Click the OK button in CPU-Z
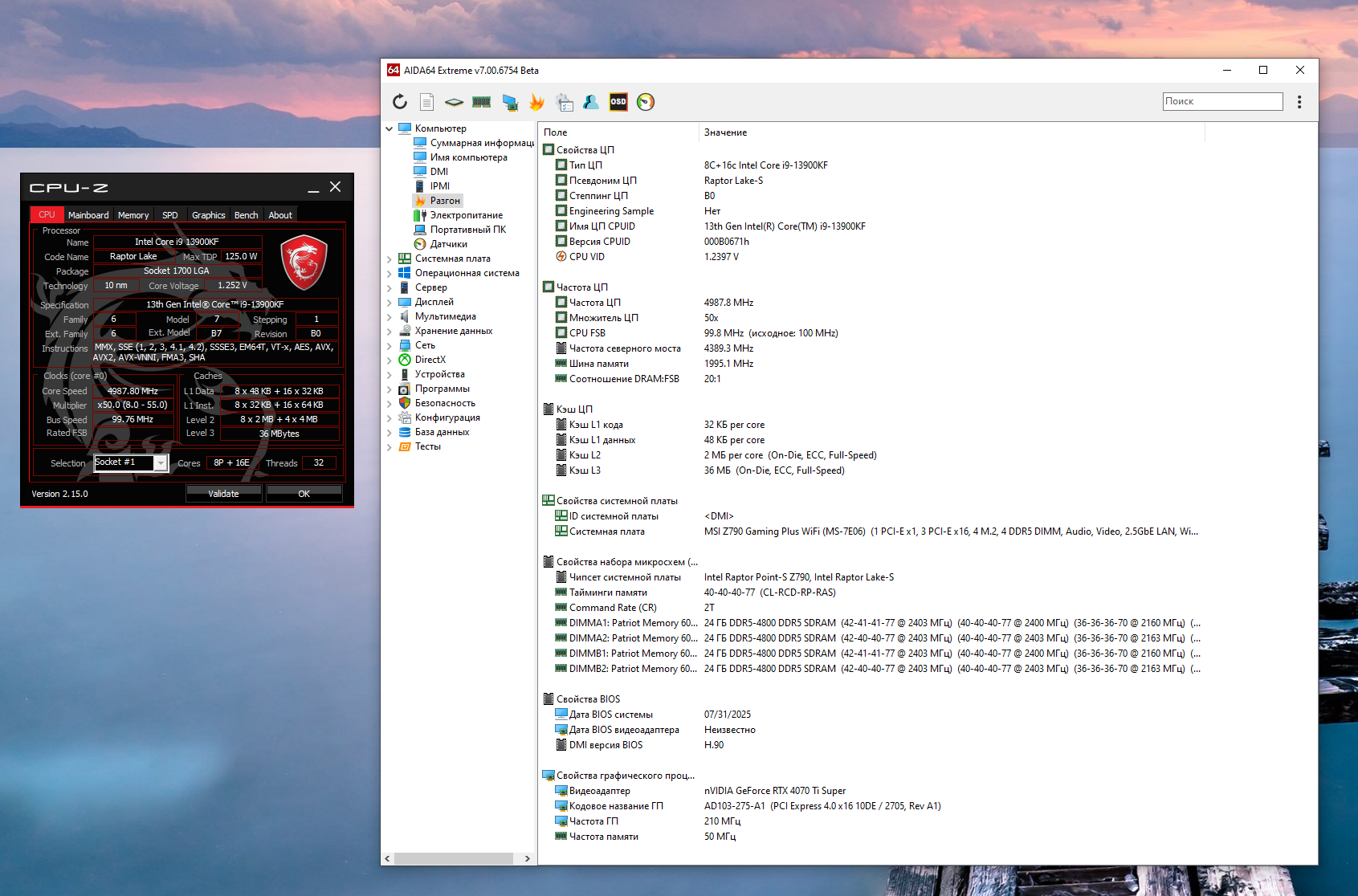The image size is (1358, 896). 304,494
